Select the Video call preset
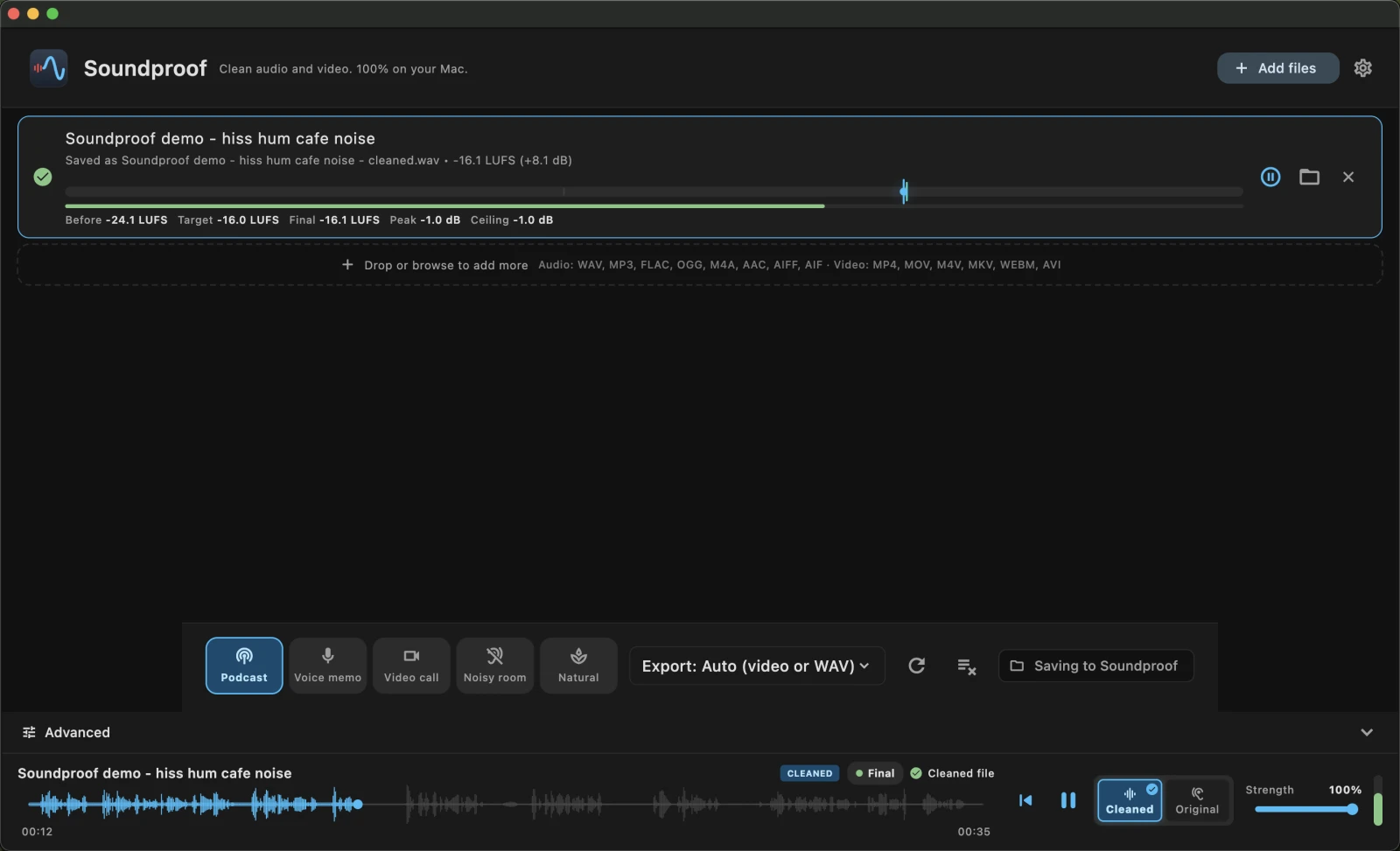This screenshot has width=1400, height=851. pos(411,666)
